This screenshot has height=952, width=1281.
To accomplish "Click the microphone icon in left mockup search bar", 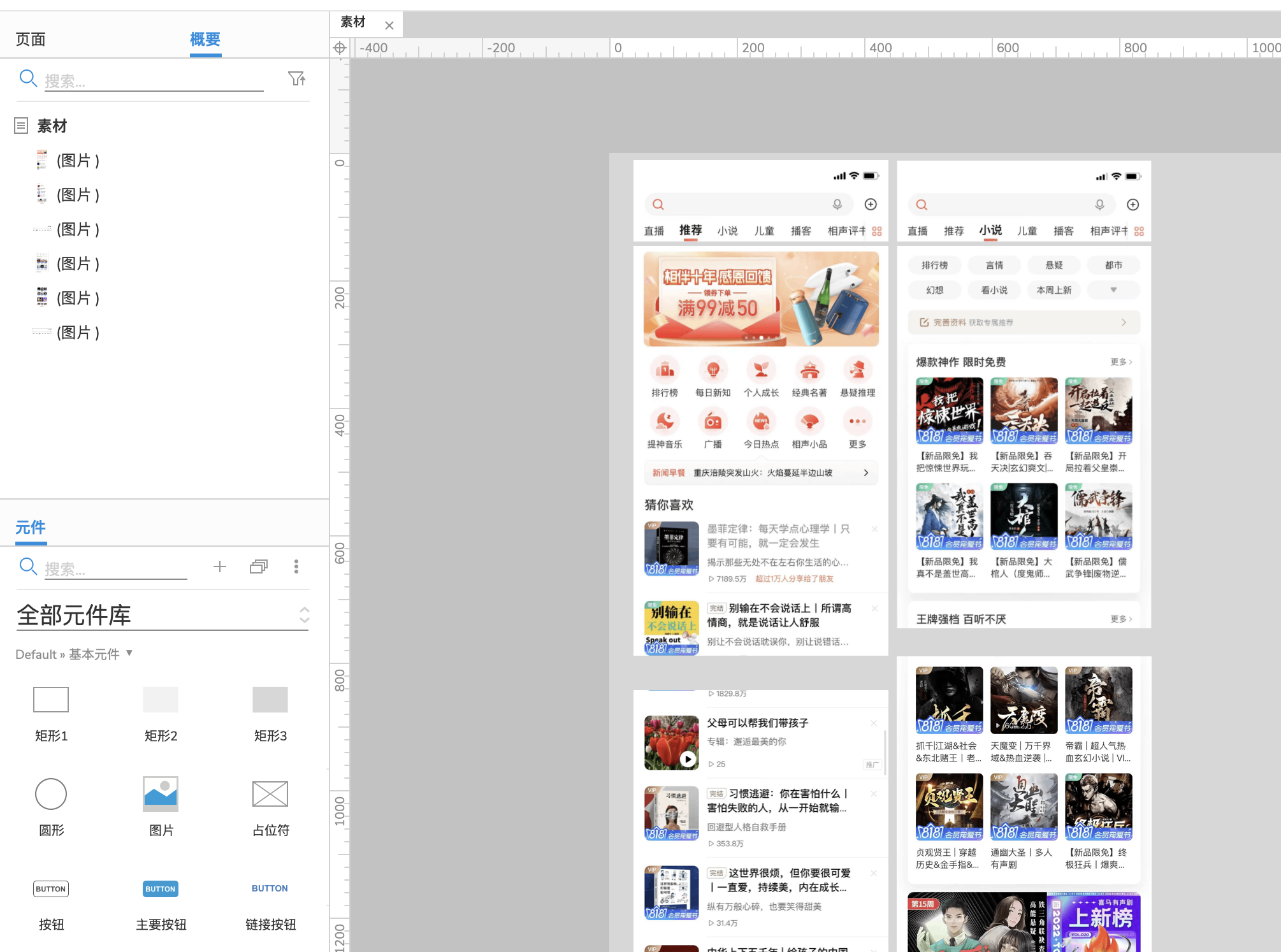I will [837, 205].
